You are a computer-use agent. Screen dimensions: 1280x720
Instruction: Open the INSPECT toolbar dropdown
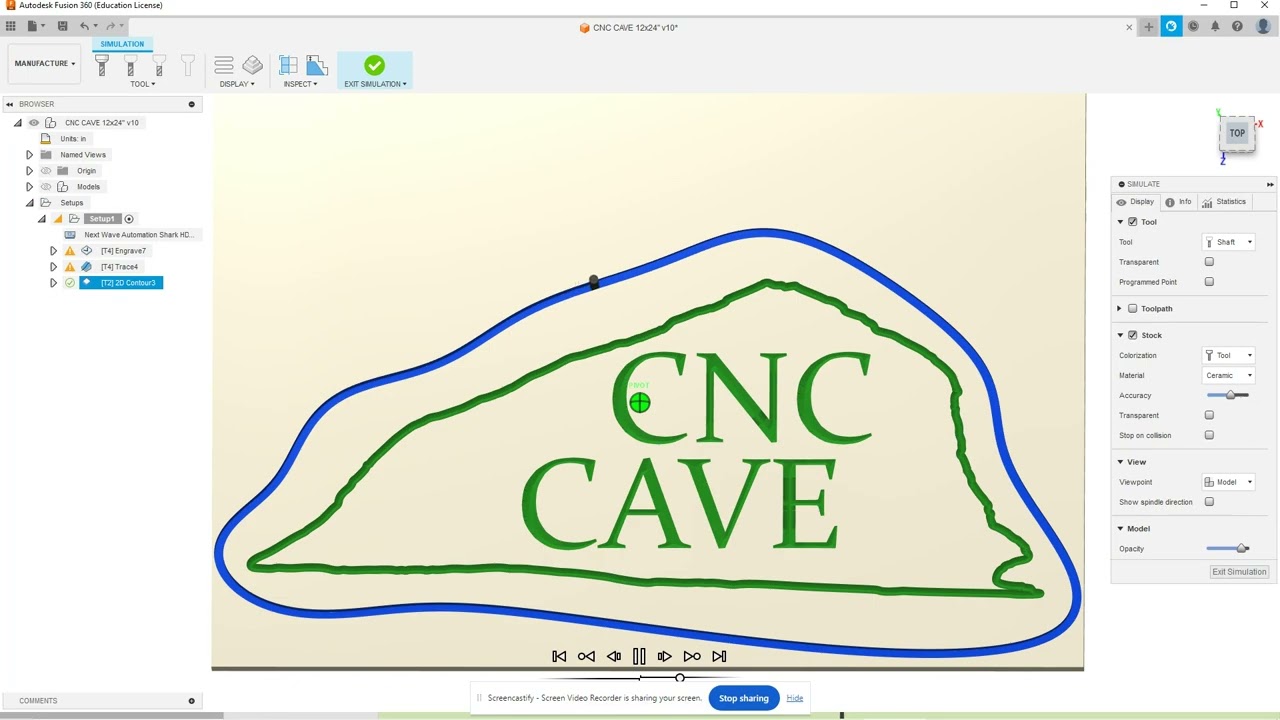click(300, 84)
